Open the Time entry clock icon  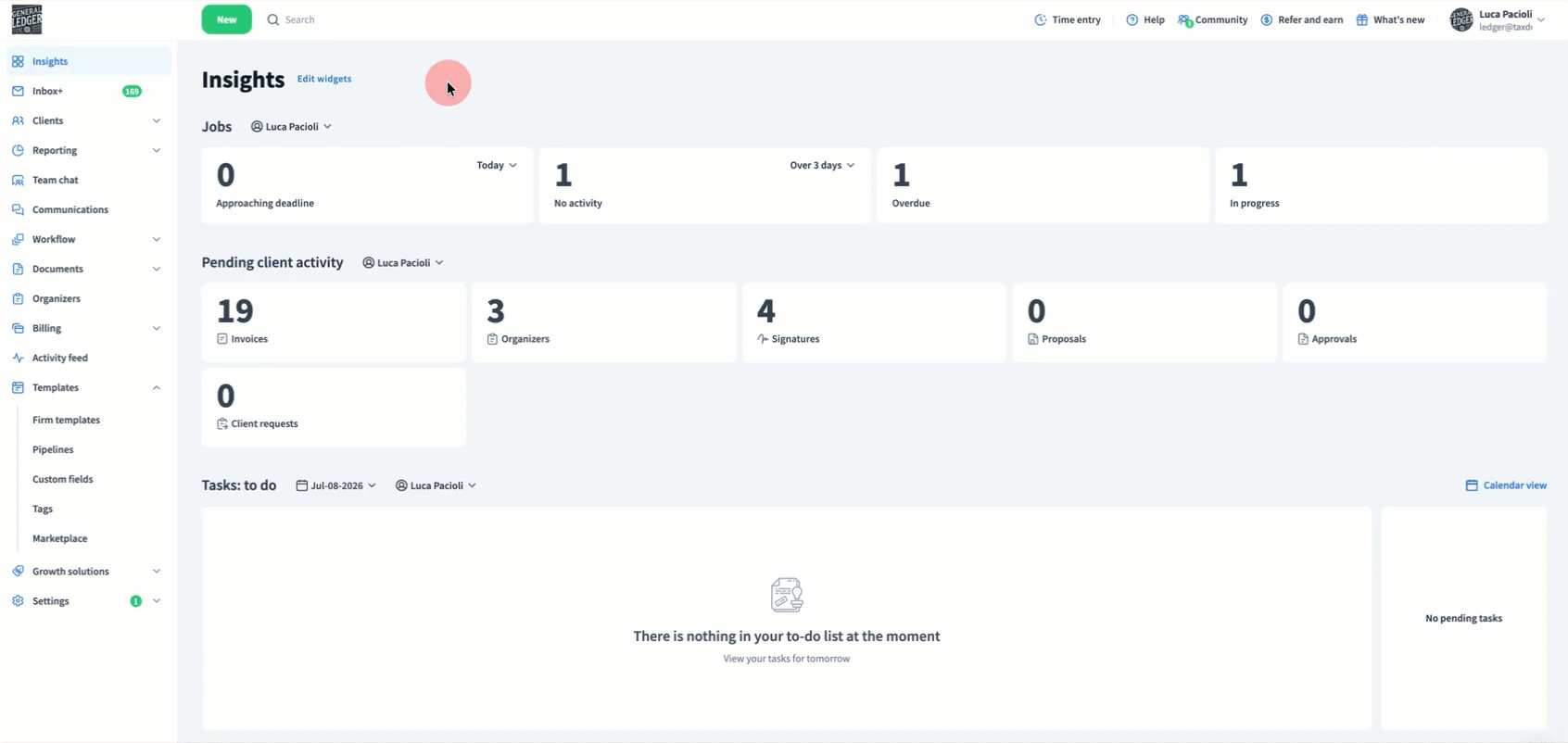click(1041, 19)
